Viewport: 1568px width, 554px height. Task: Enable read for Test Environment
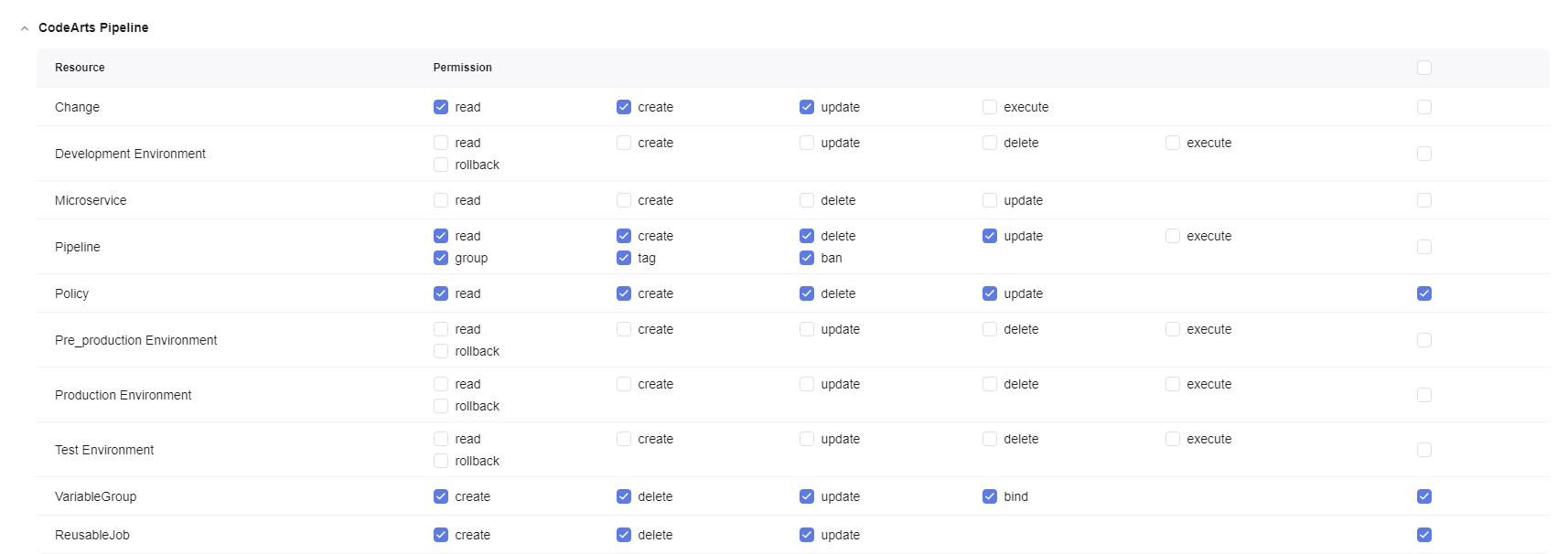point(441,439)
